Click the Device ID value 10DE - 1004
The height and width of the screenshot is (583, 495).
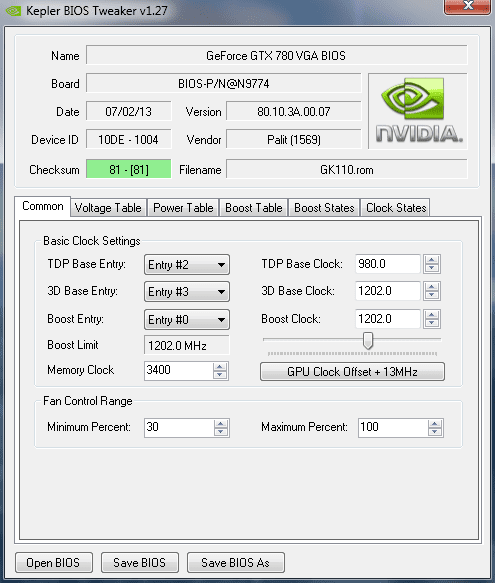tap(129, 139)
